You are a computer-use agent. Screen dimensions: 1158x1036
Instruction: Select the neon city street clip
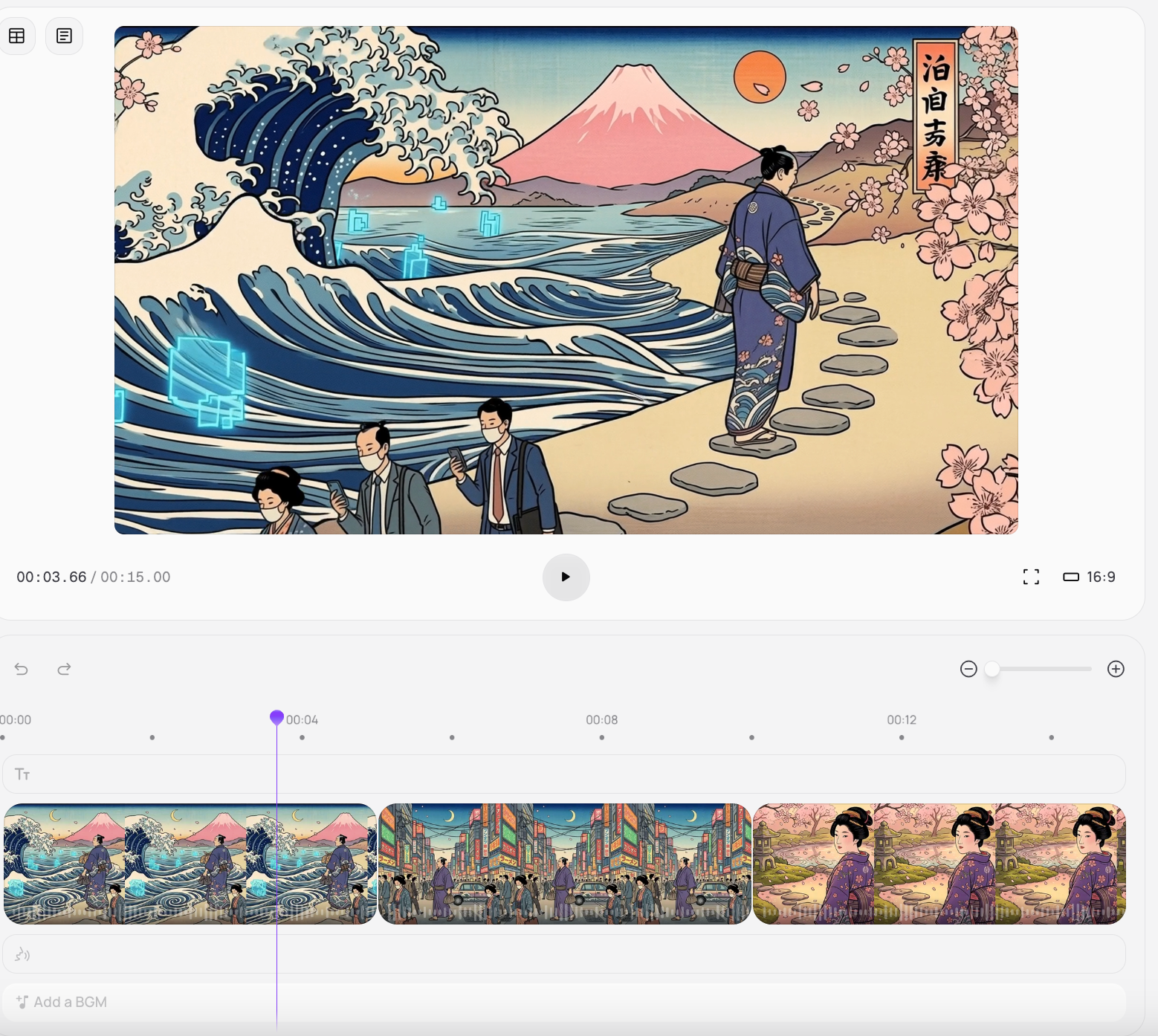point(565,864)
